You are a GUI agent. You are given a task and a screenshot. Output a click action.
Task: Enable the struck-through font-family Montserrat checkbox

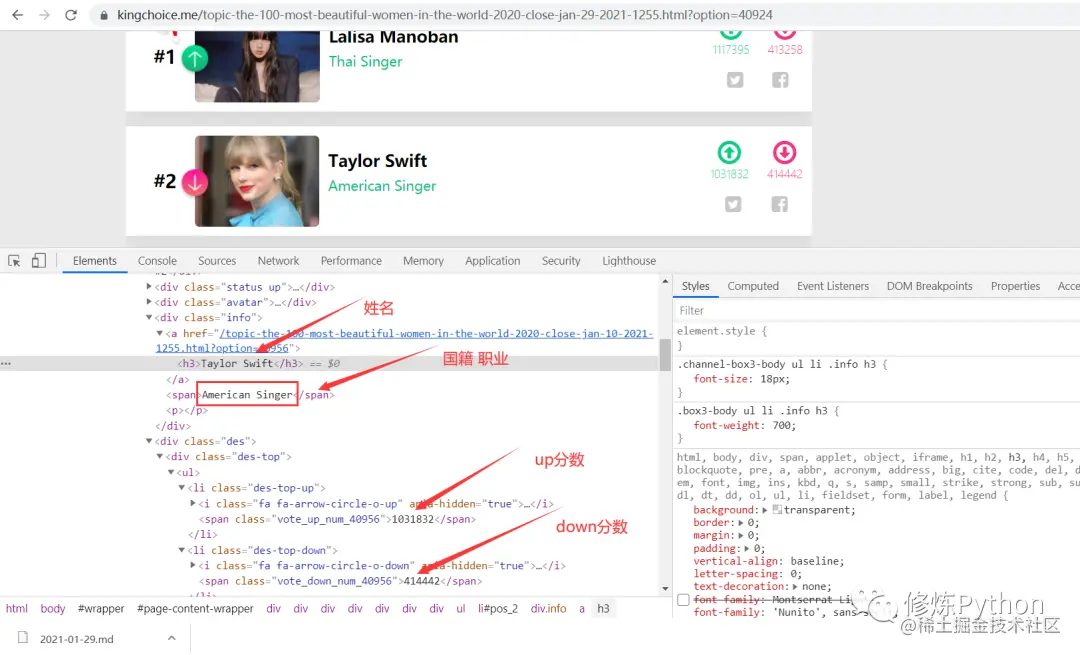[x=683, y=600]
